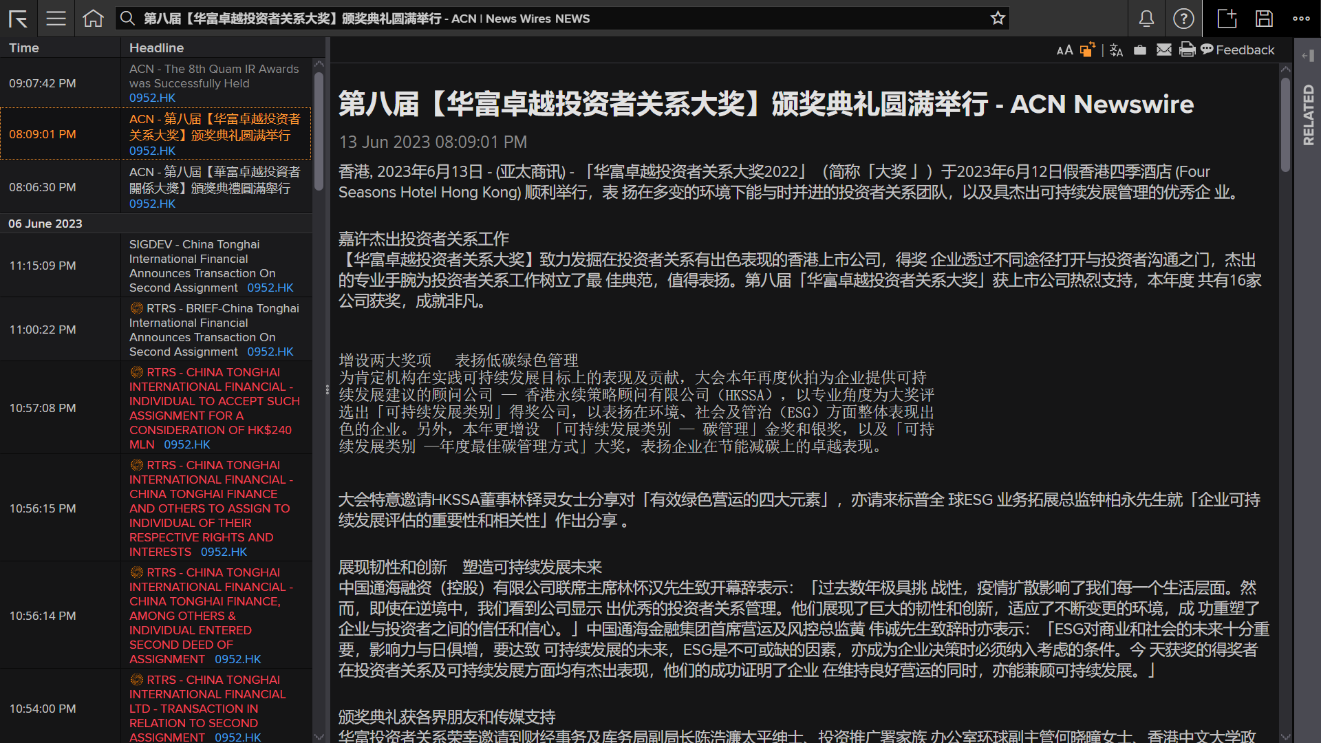1321x743 pixels.
Task: Click the headline list vertical scrollbar thumb
Action: coord(319,130)
